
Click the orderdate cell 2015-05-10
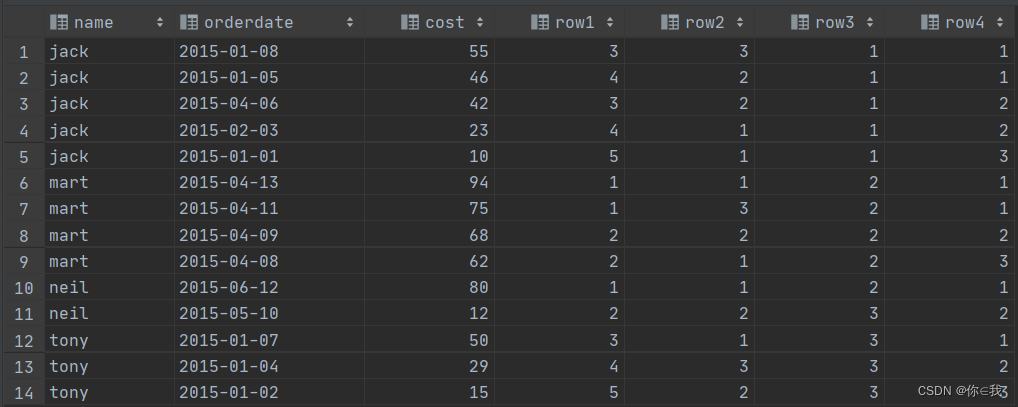click(x=269, y=314)
